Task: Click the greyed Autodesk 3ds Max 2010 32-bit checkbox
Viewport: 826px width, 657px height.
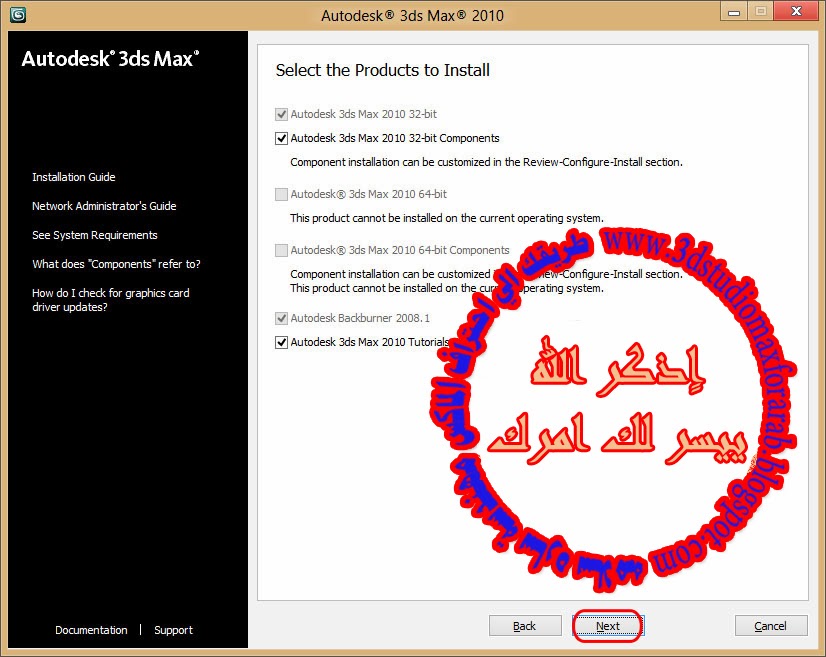Action: pos(281,114)
